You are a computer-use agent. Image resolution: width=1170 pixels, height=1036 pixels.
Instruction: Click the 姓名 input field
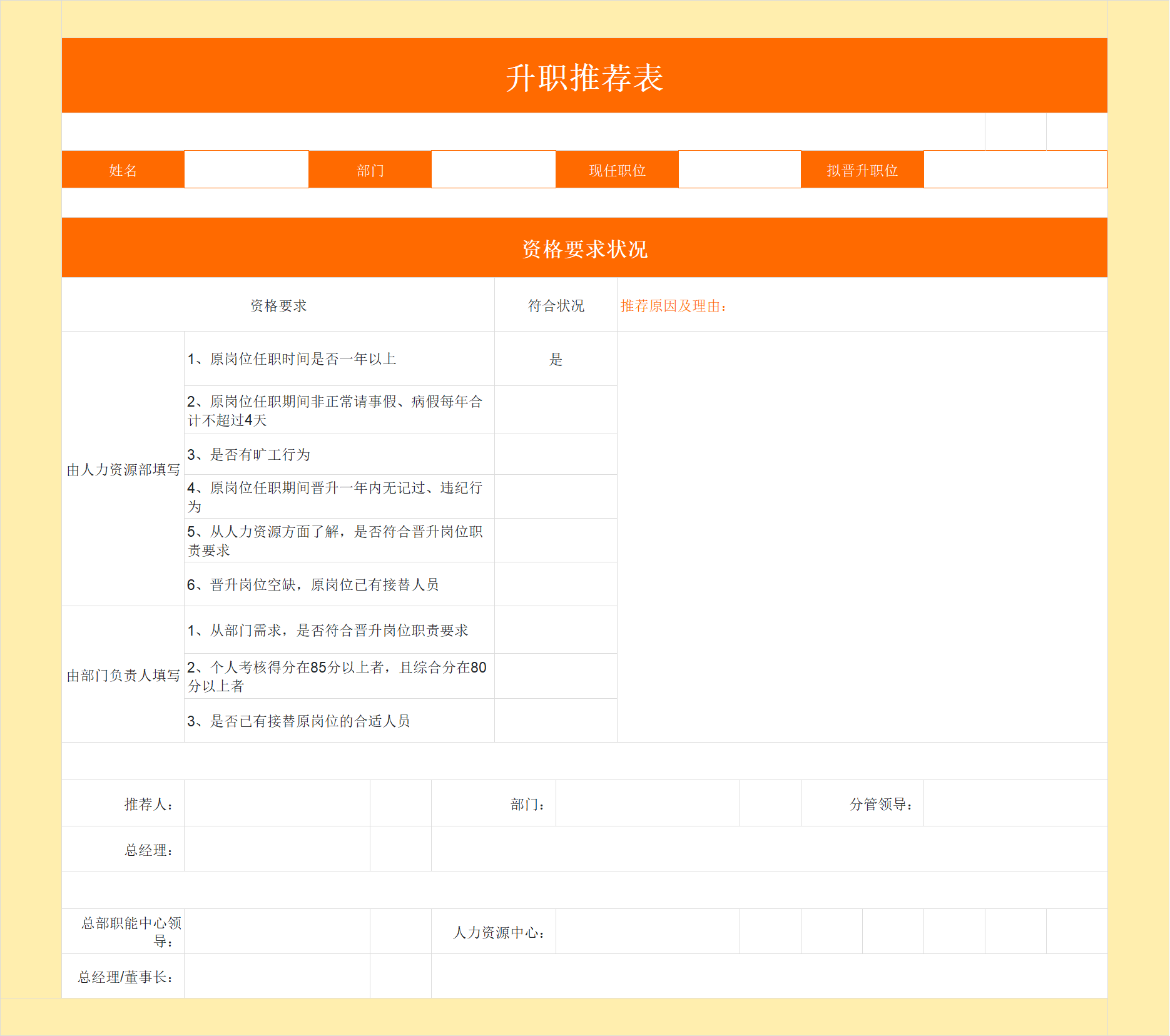(246, 169)
